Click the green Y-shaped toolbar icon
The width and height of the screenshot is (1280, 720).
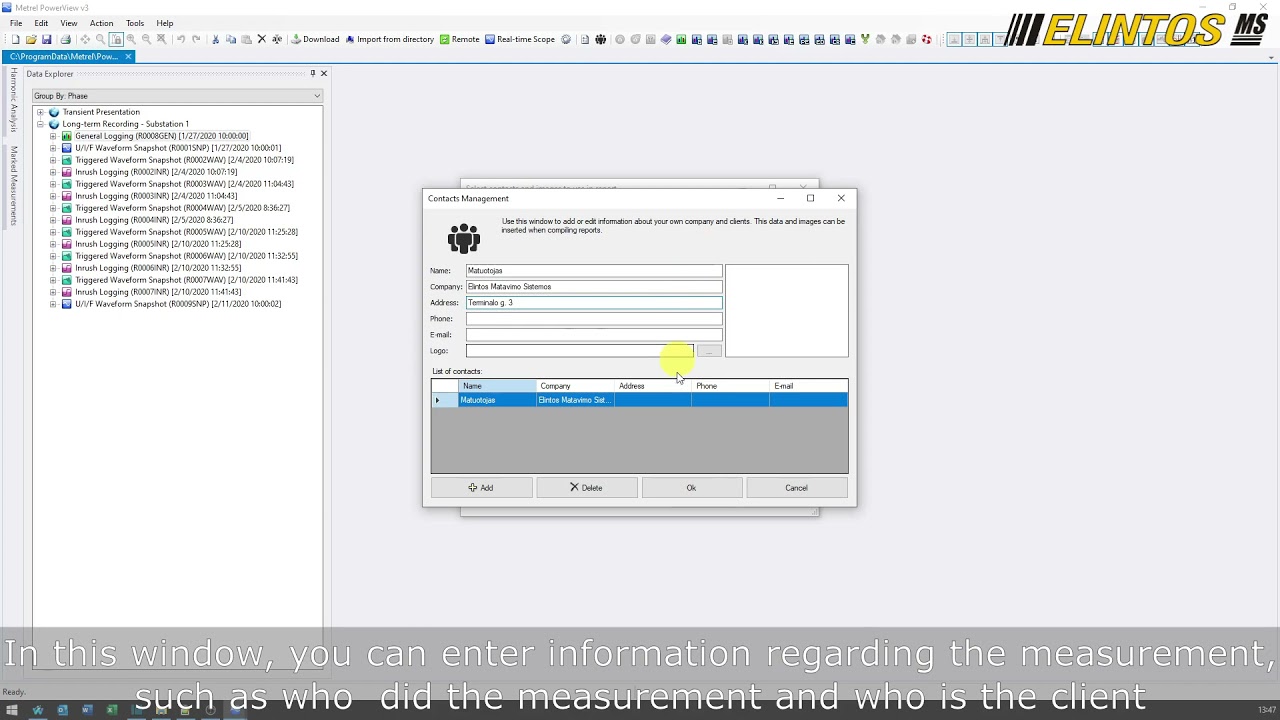tap(865, 39)
